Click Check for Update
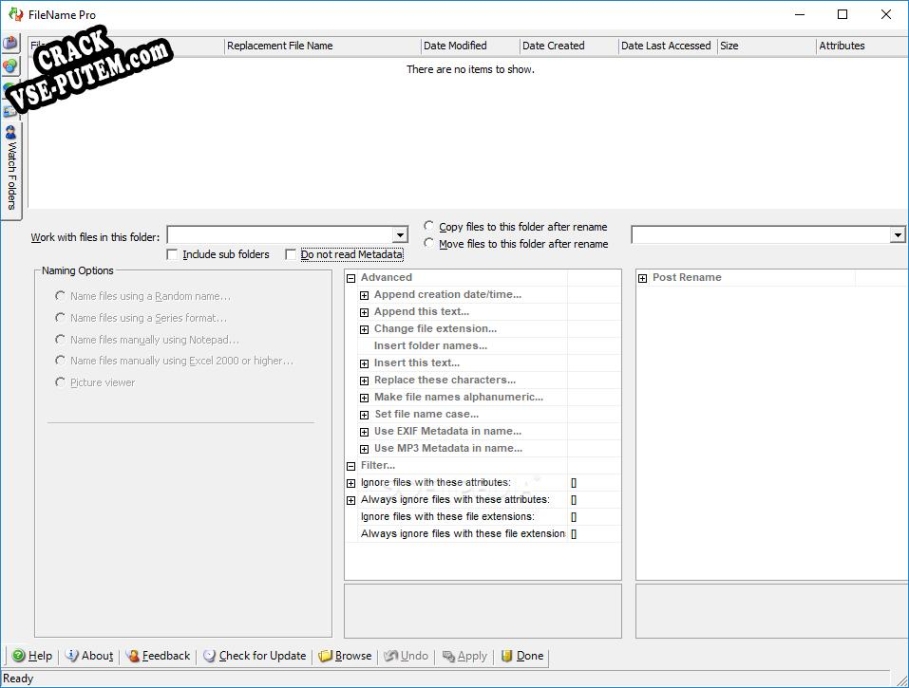The width and height of the screenshot is (909, 688). (254, 656)
